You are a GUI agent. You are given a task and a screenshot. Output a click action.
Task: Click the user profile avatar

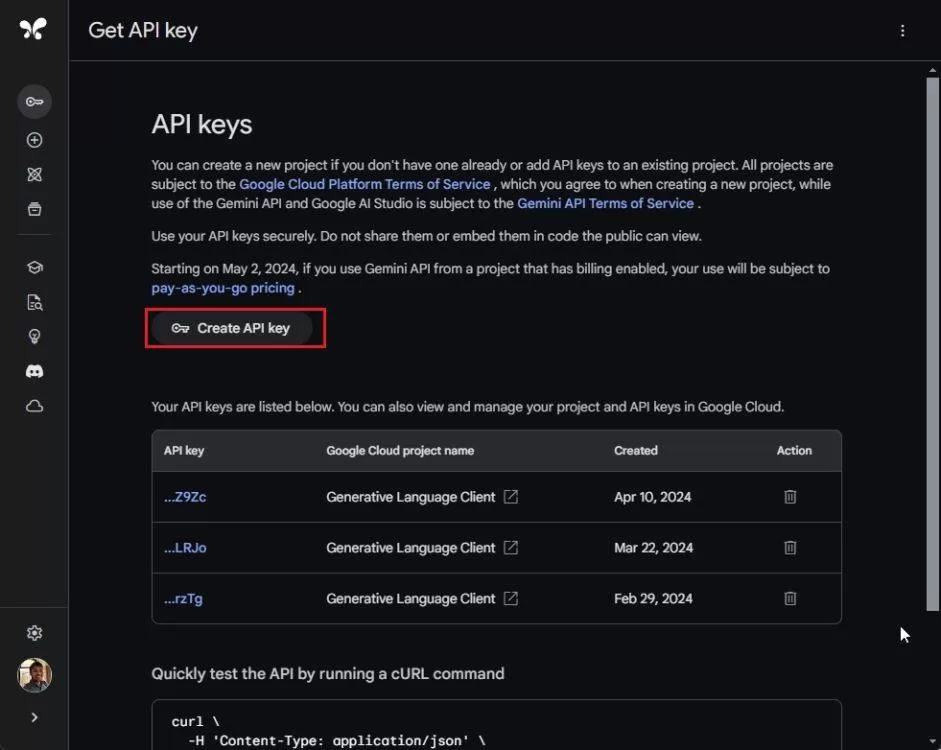[x=34, y=675]
